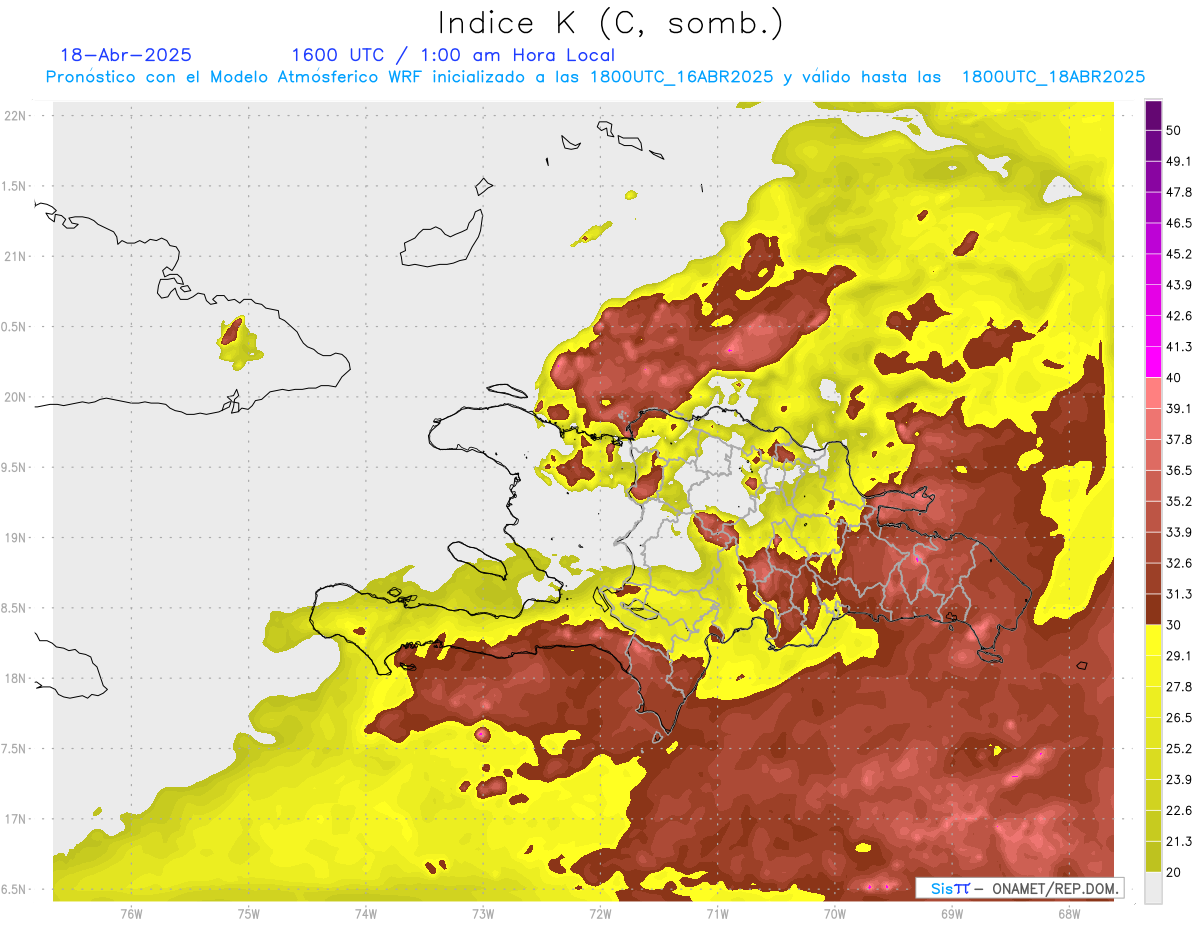Click the '46.5' value on the color scale
The height and width of the screenshot is (927, 1200).
(x=1179, y=223)
